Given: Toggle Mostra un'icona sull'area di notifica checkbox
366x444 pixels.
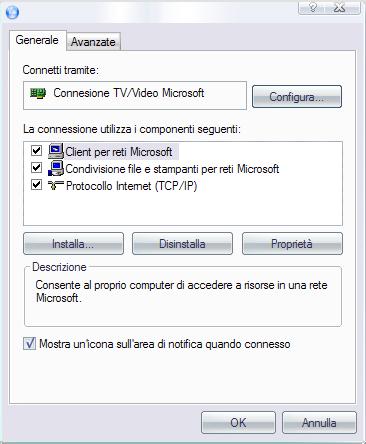Looking at the screenshot, I should (29, 343).
